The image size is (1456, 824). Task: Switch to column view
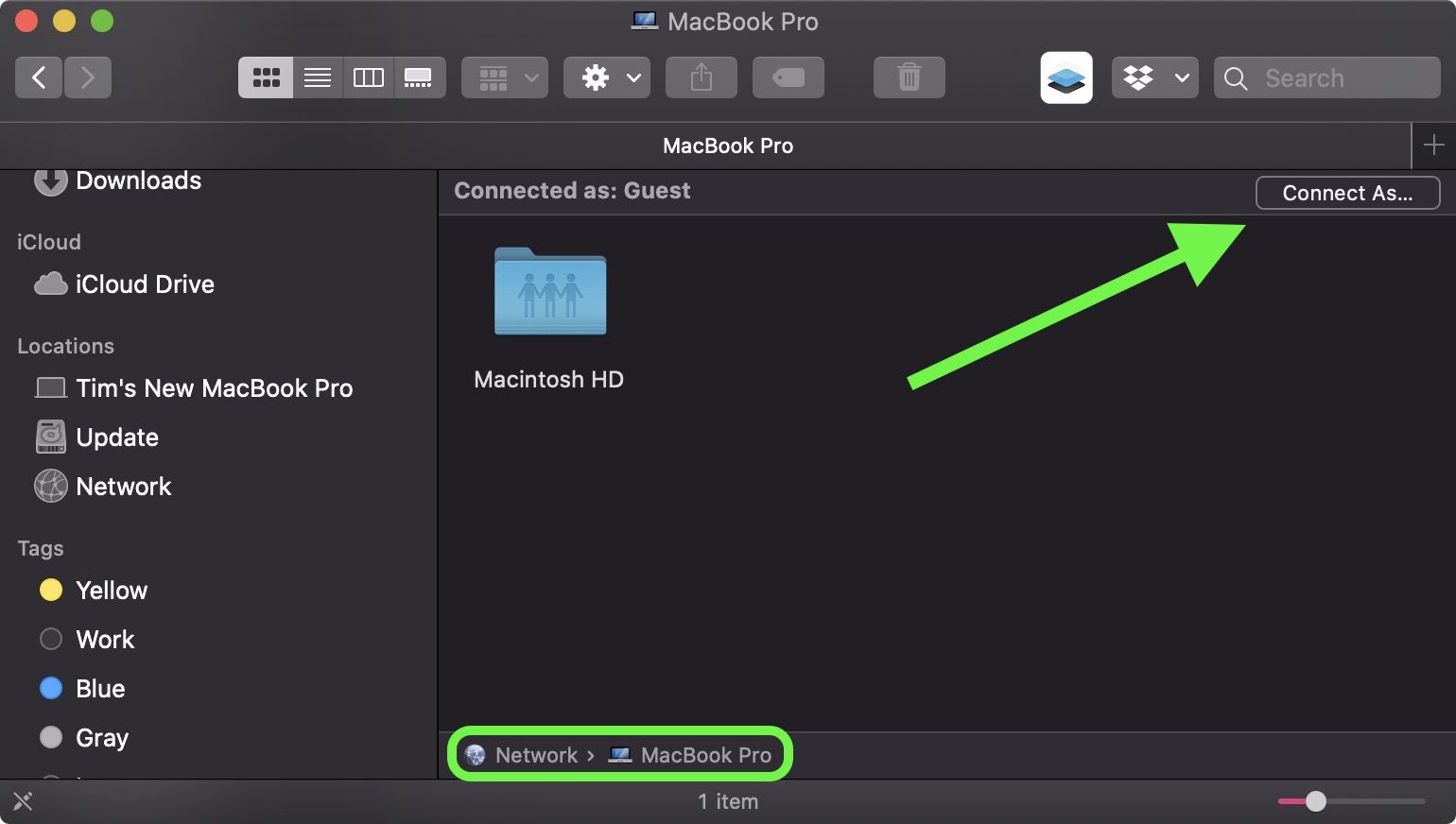(x=369, y=77)
